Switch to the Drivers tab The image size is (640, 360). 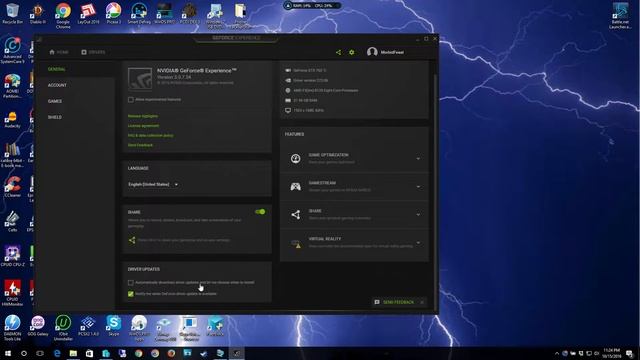(93, 52)
